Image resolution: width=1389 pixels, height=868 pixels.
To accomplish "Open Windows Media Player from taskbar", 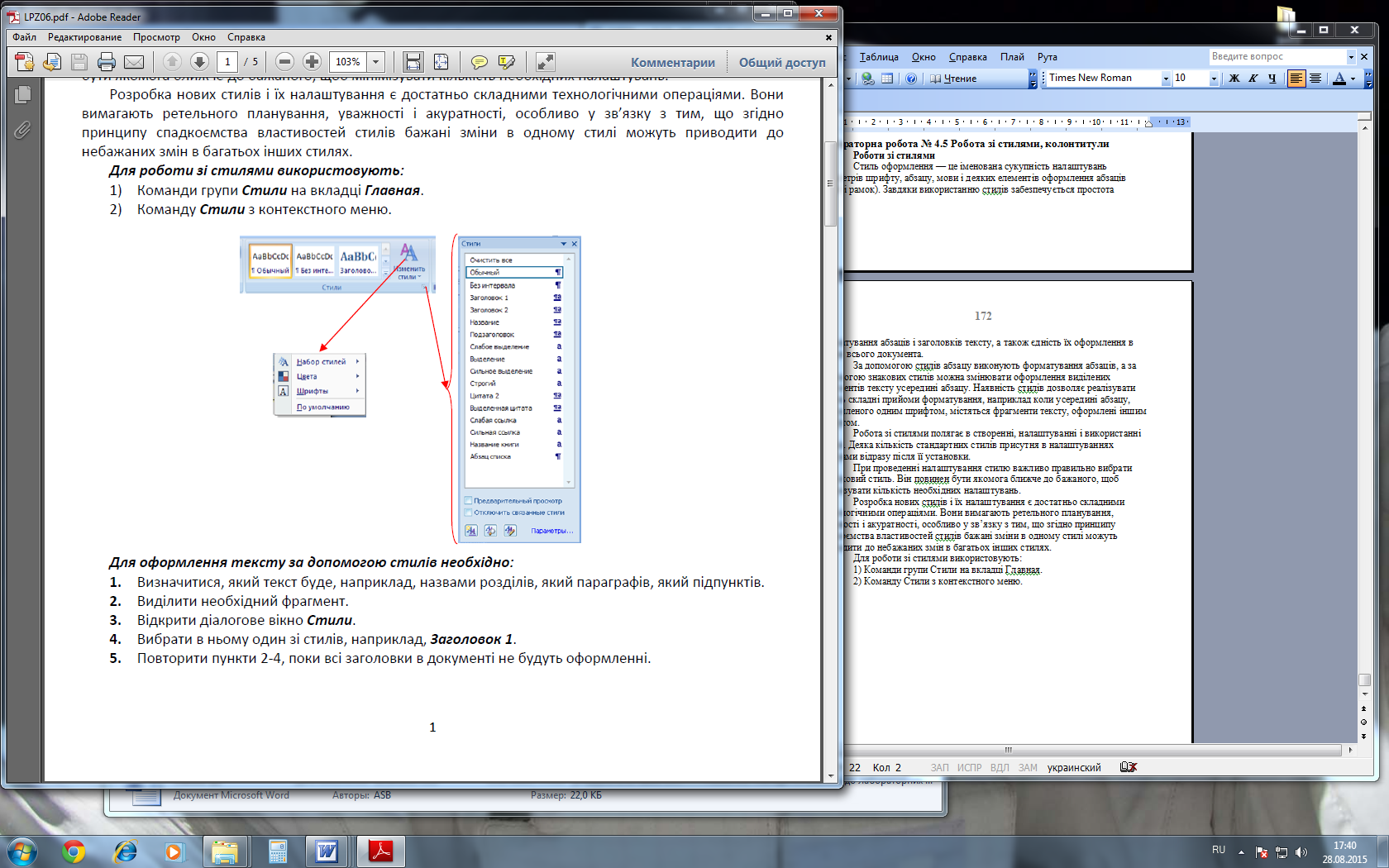I will (x=174, y=851).
